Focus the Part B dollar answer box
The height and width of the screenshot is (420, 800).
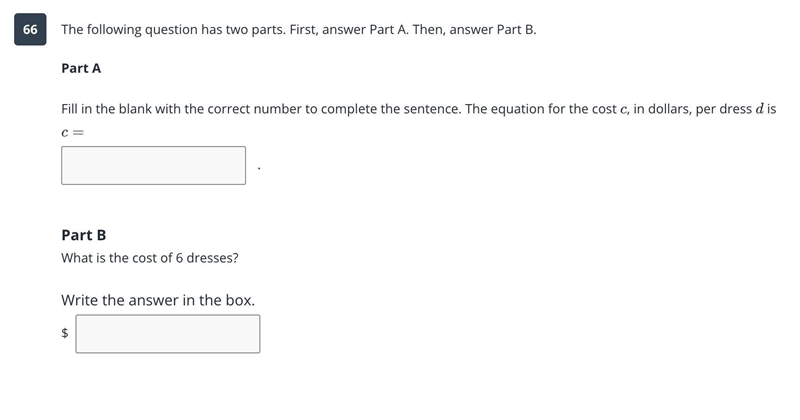[168, 334]
